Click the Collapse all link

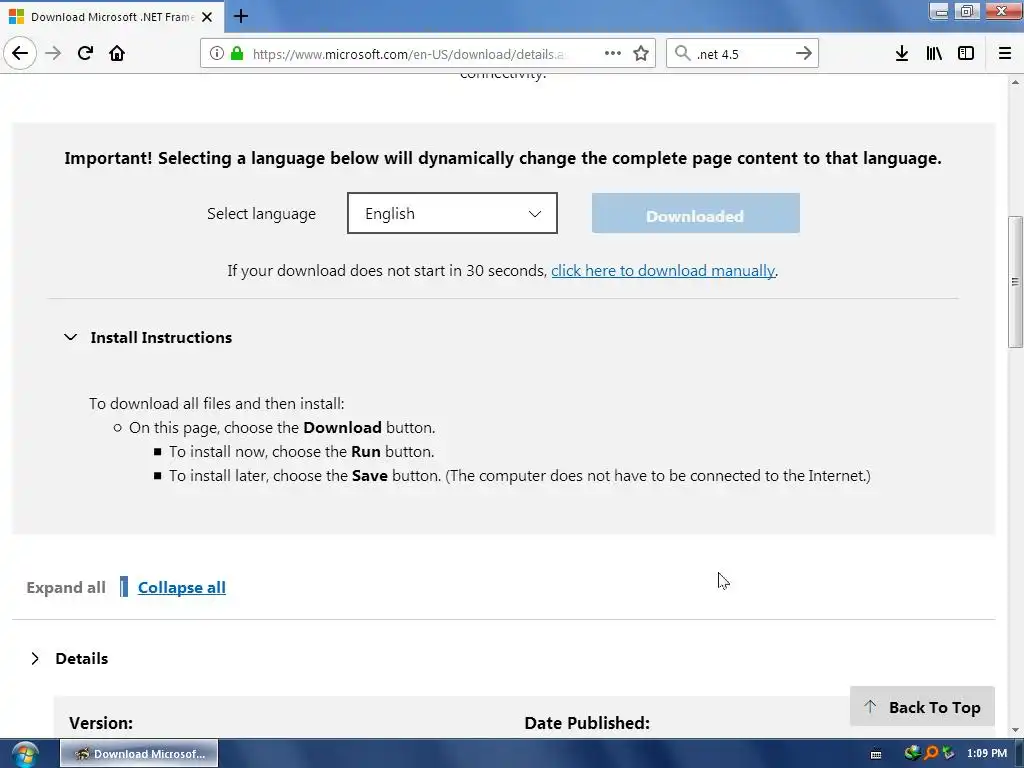[x=182, y=587]
